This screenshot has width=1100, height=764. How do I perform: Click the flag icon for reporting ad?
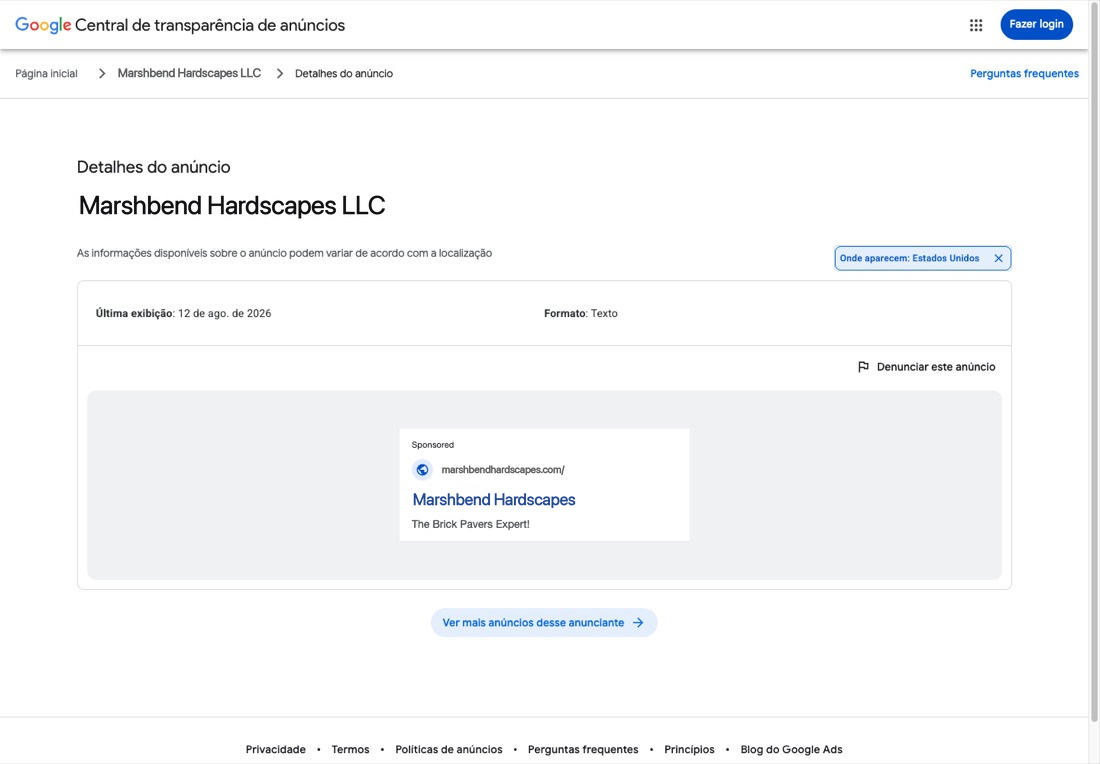click(x=864, y=367)
